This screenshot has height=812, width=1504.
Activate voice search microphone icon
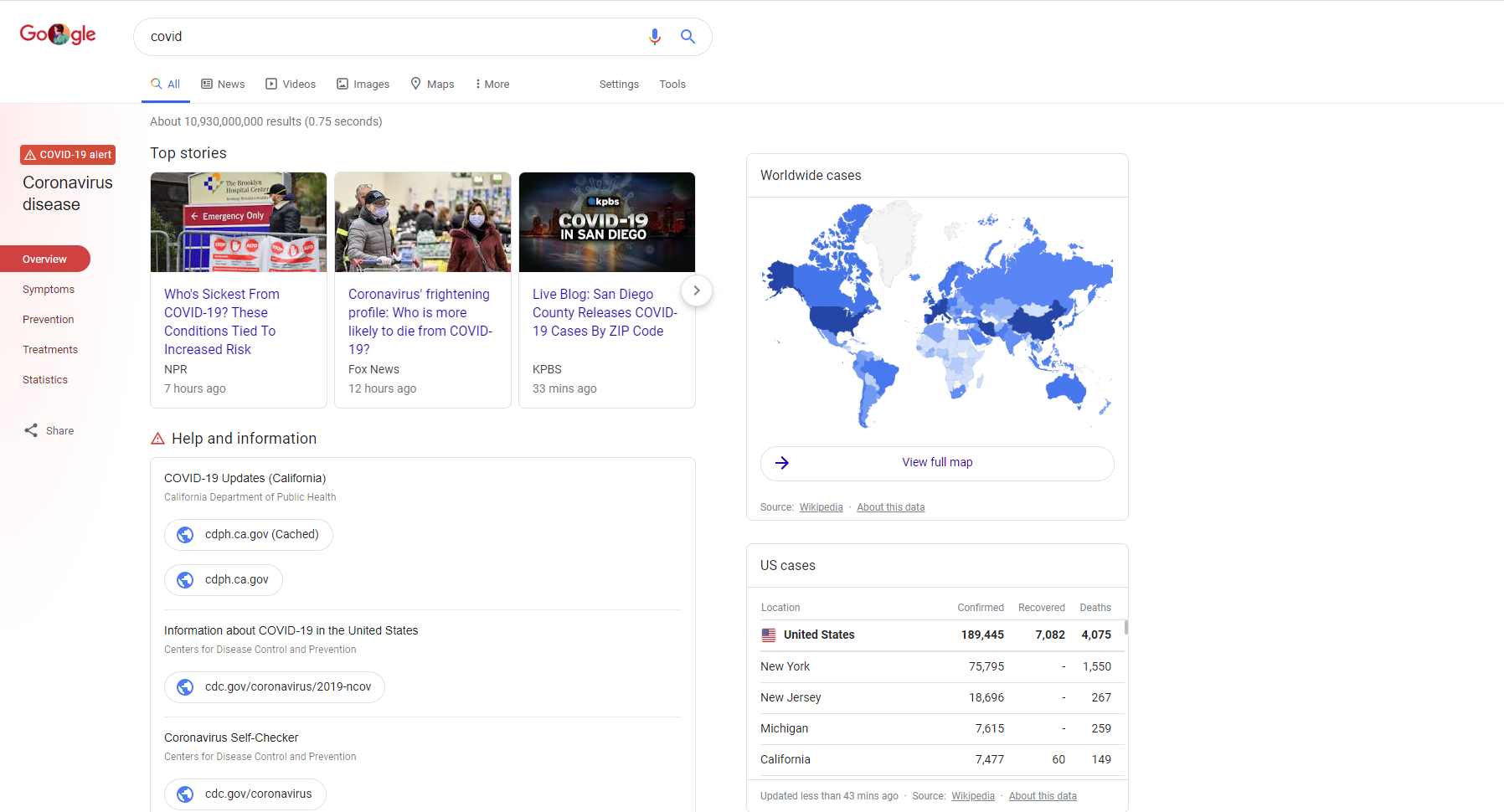pos(655,37)
